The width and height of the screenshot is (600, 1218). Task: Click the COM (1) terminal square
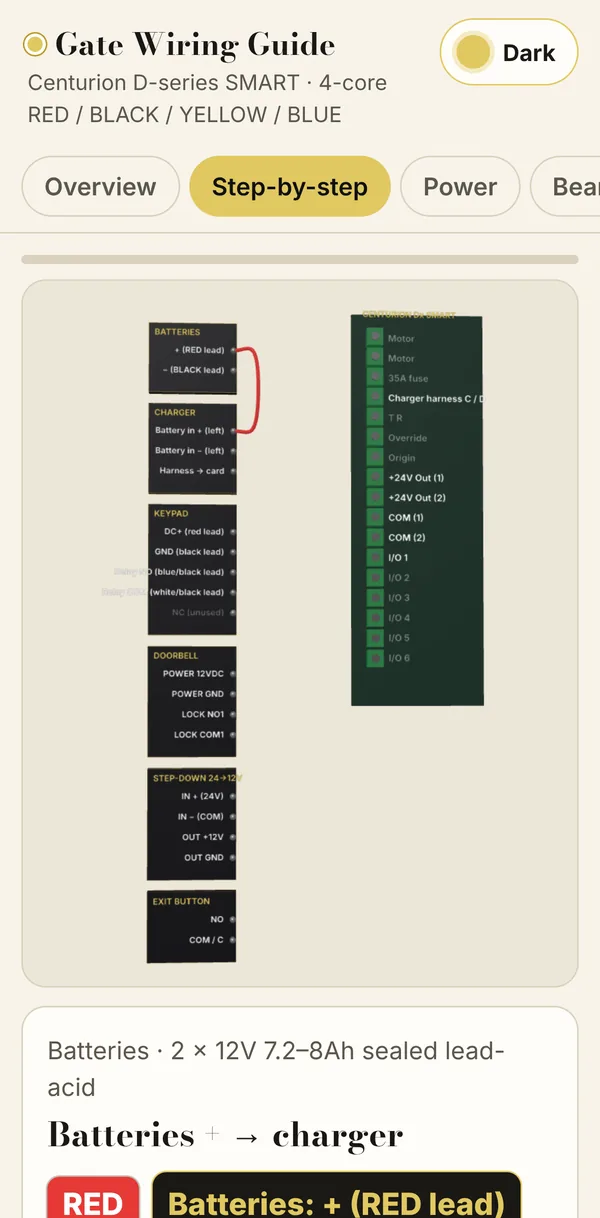(x=375, y=518)
